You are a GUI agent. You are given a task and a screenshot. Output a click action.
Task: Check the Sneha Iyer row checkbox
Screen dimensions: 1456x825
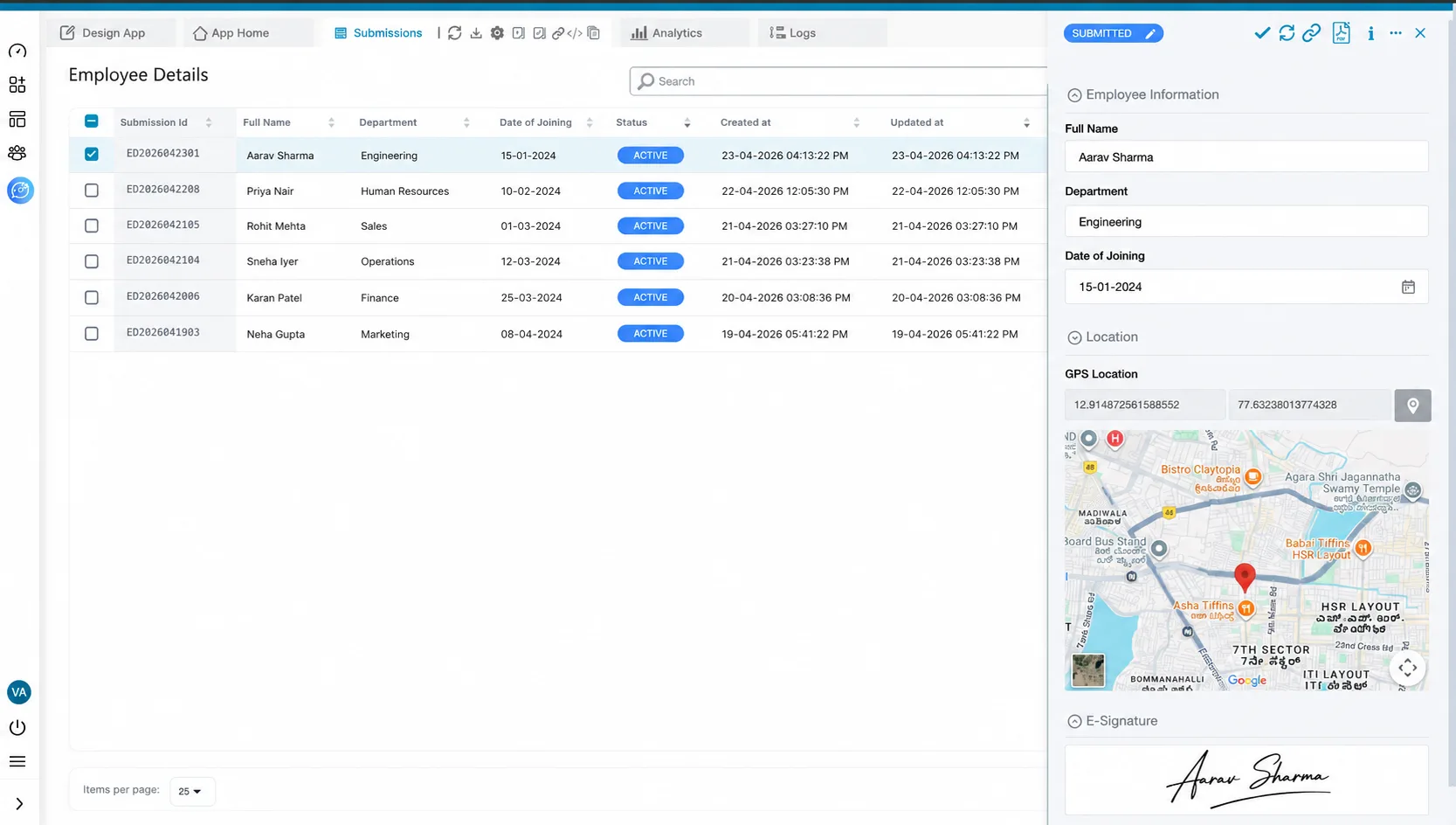pos(92,261)
